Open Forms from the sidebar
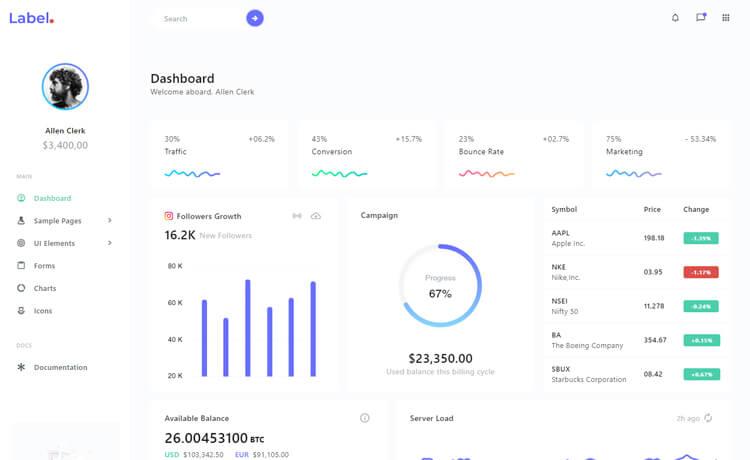The width and height of the screenshot is (750, 460). (x=44, y=266)
